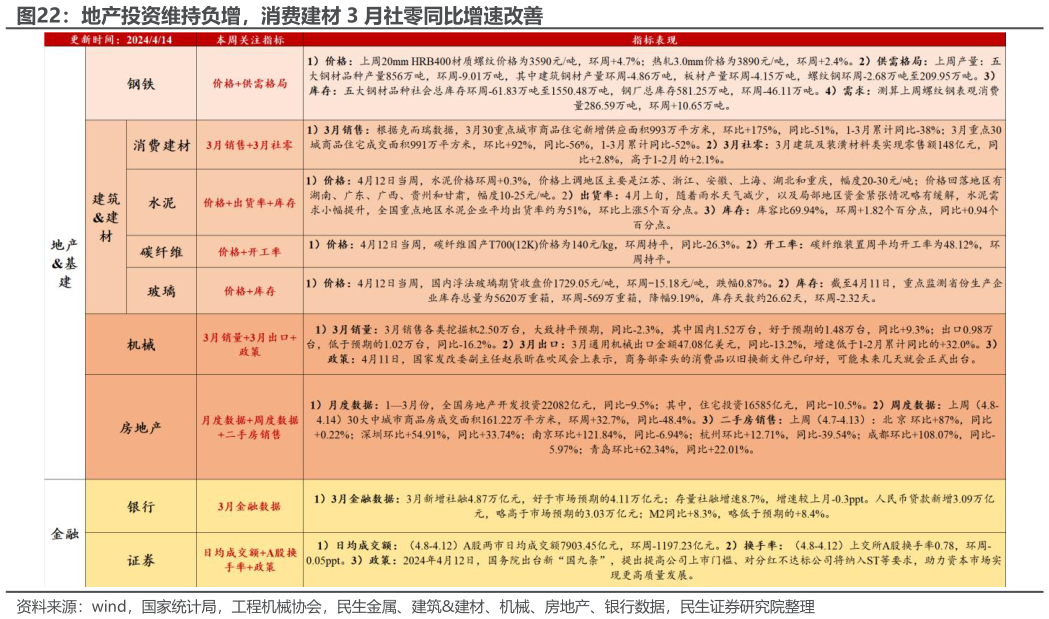Select the '消费建材' row label
Image resolution: width=1049 pixels, height=619 pixels.
point(161,145)
